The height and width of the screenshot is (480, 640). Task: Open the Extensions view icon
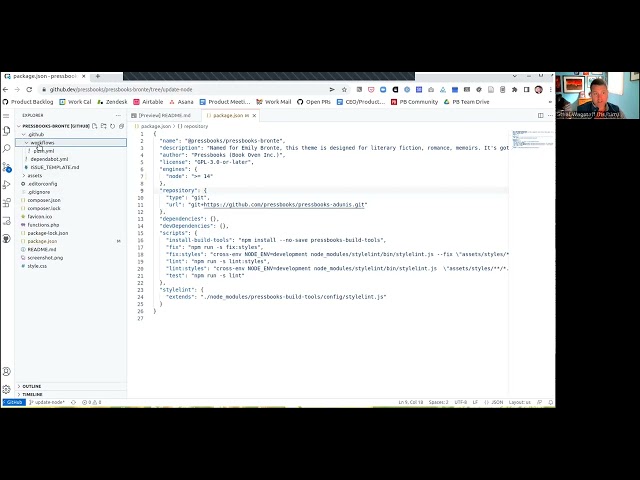click(x=7, y=202)
